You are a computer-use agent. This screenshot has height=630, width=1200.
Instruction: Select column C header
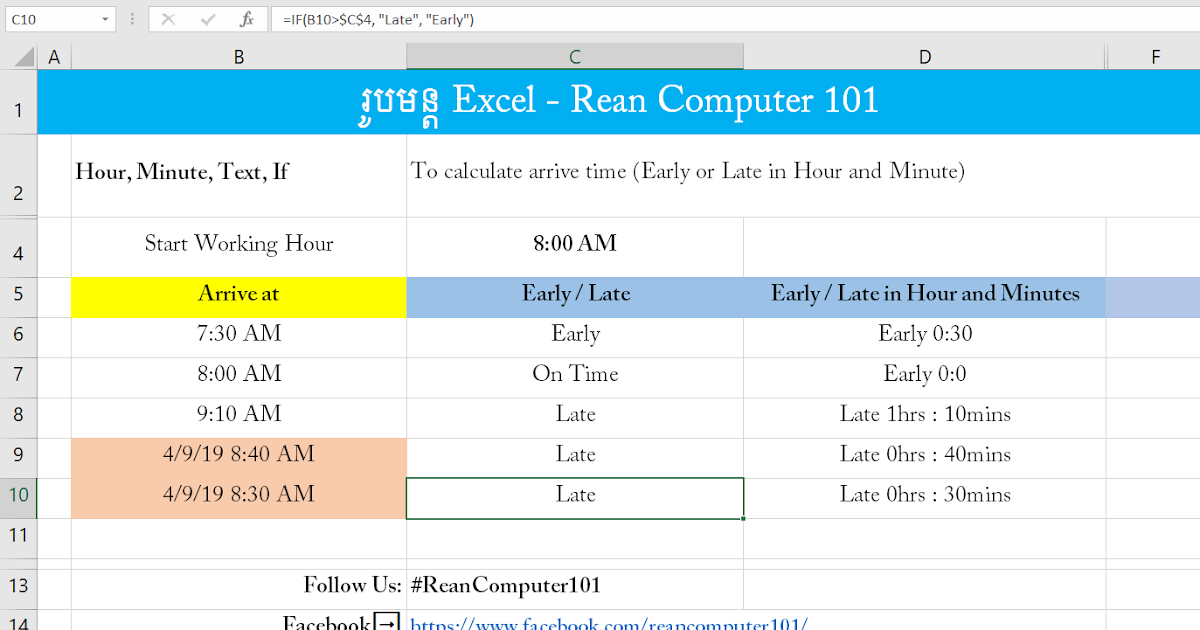575,56
